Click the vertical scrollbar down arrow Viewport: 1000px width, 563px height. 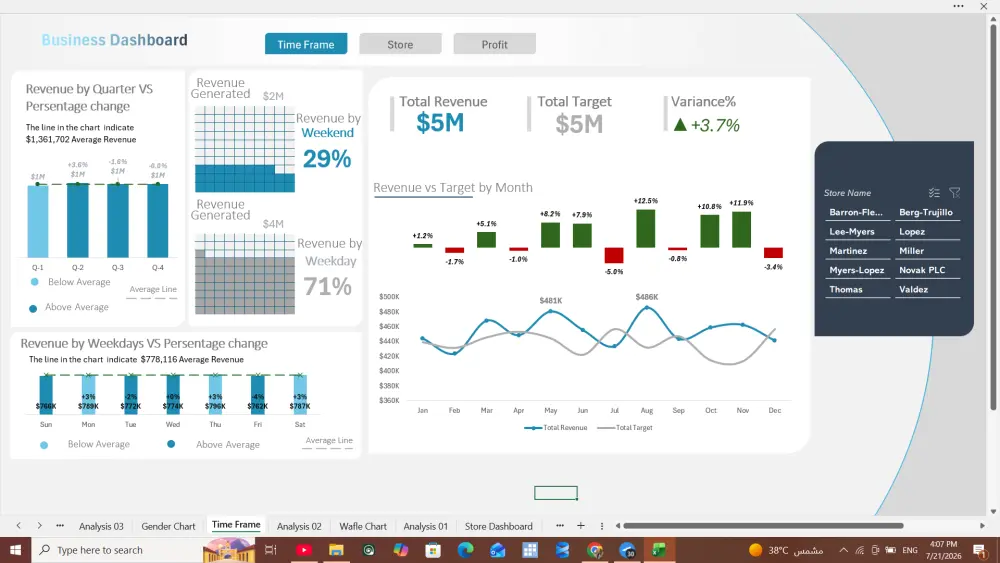(993, 511)
